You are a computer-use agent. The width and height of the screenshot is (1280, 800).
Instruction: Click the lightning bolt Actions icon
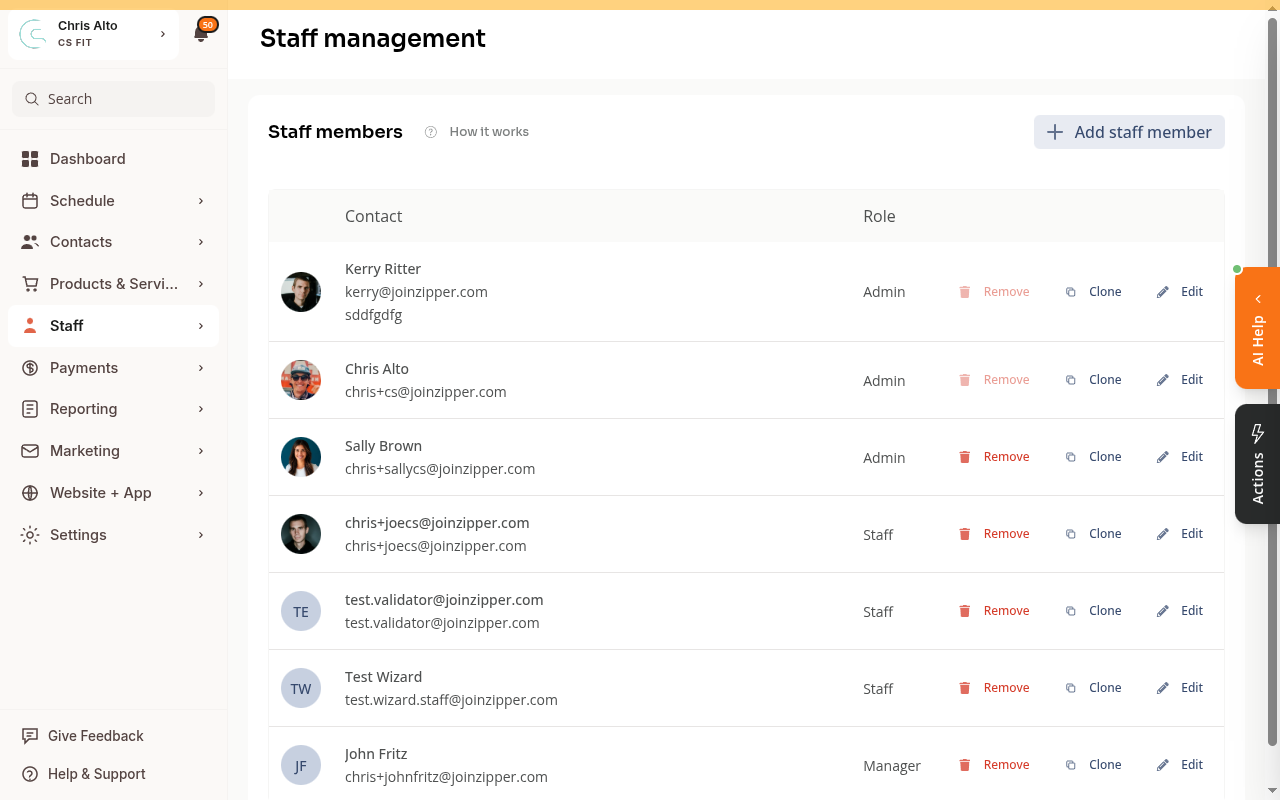point(1258,433)
